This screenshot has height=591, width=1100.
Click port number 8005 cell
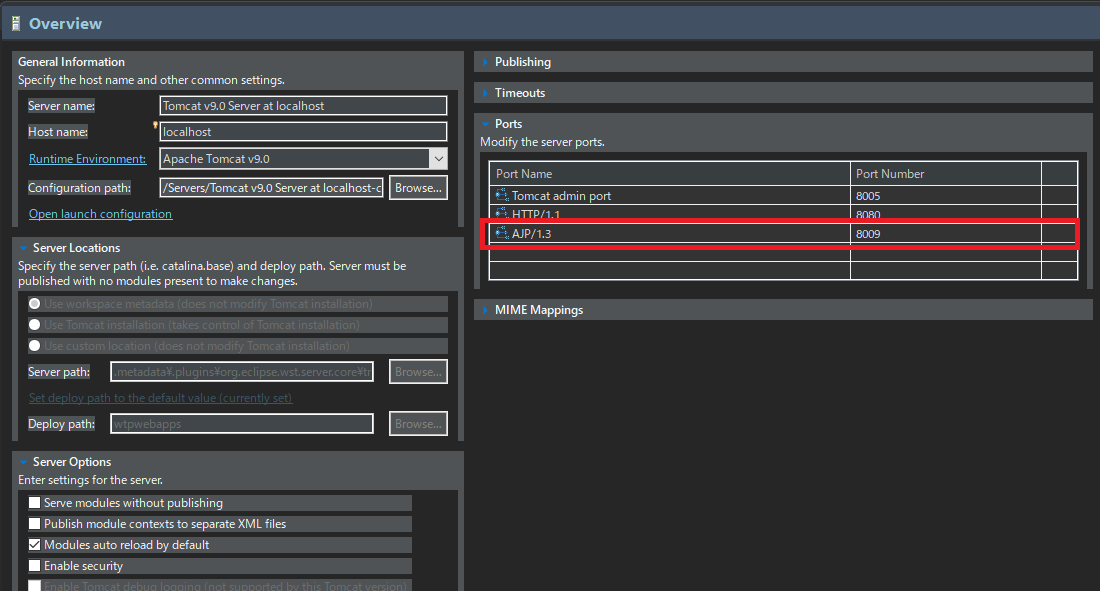click(x=946, y=196)
